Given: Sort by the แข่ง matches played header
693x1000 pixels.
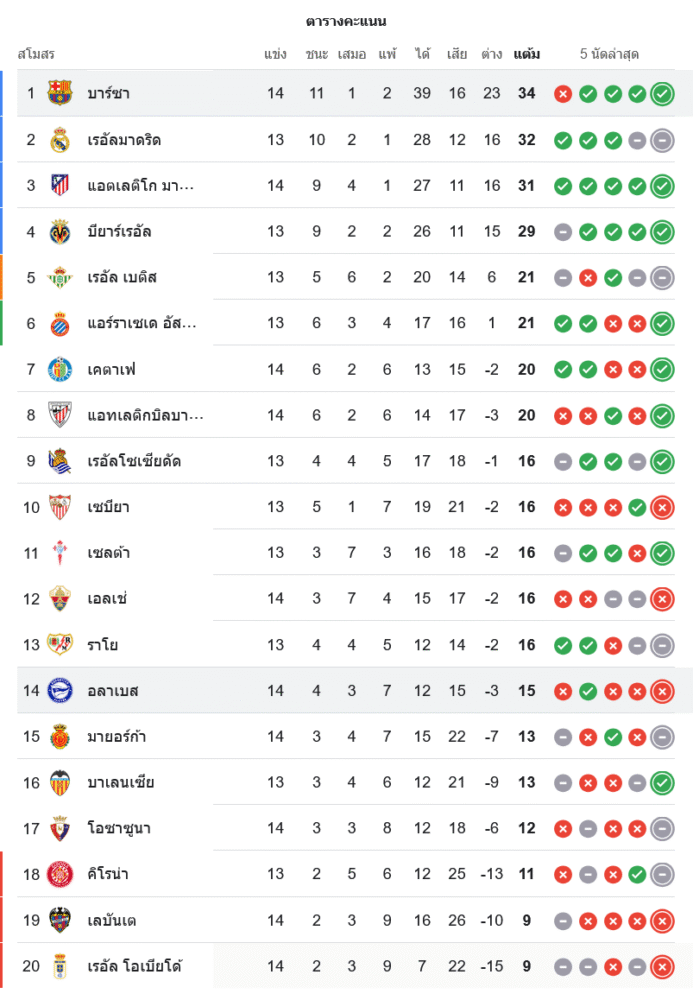Looking at the screenshot, I should pyautogui.click(x=276, y=54).
